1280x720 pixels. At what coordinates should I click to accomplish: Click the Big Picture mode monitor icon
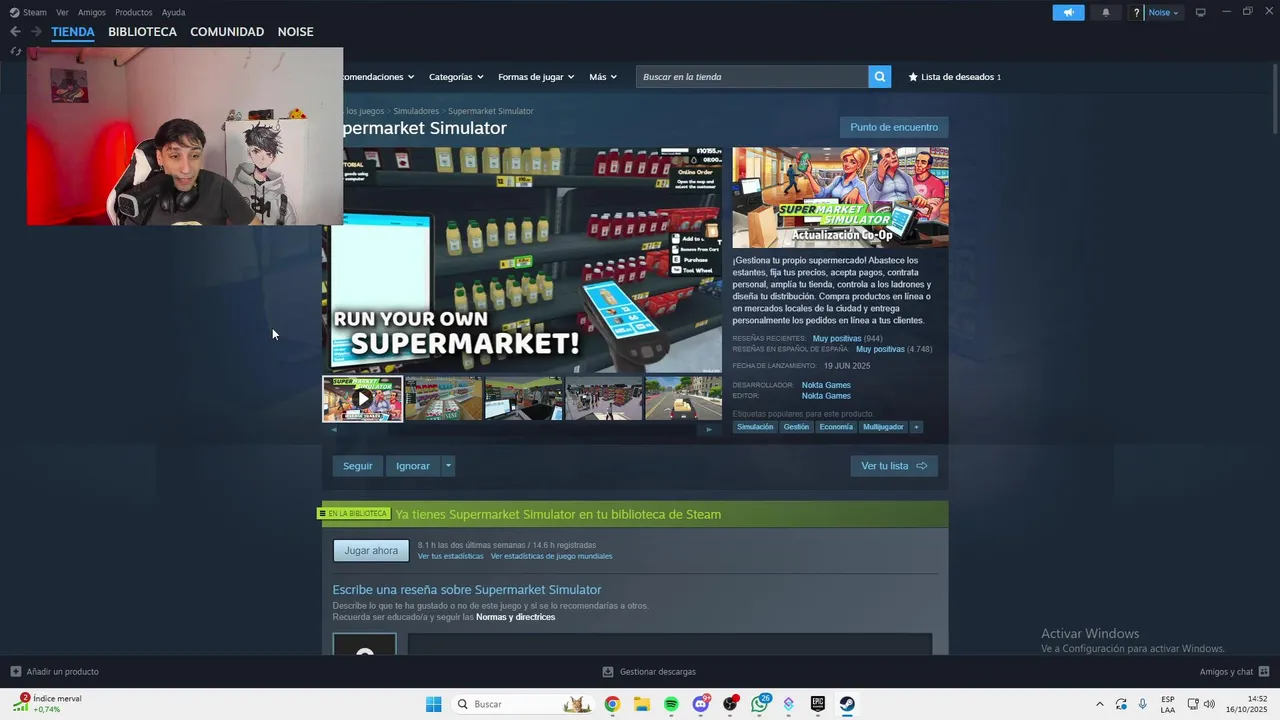click(x=1200, y=12)
